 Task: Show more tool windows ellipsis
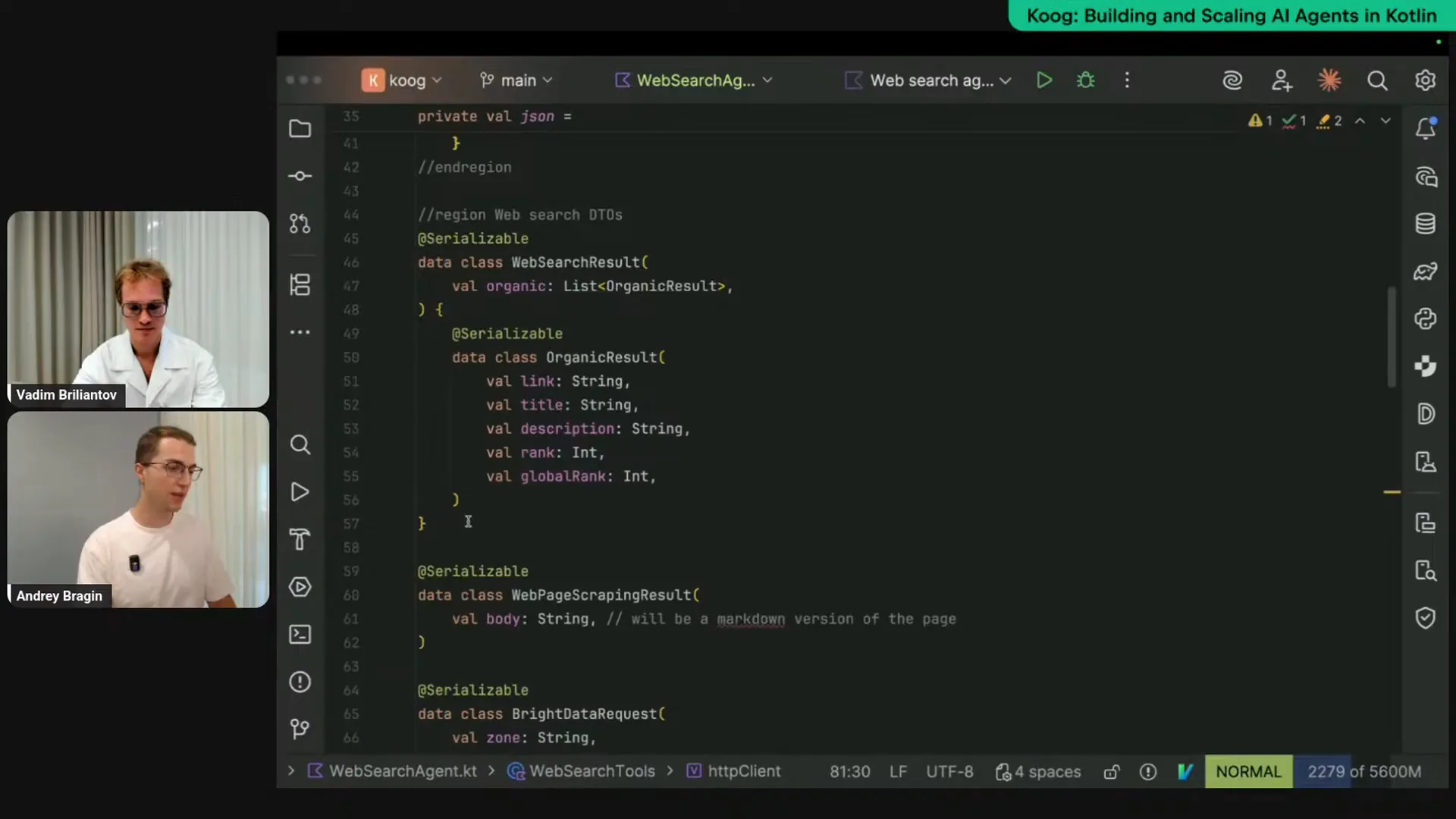(x=300, y=332)
